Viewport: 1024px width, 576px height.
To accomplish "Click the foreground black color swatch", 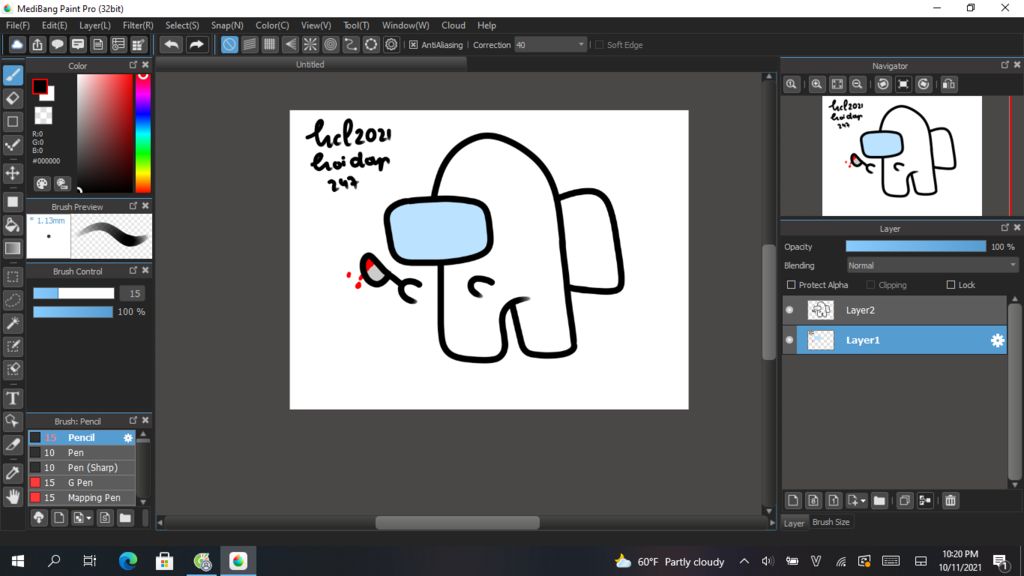I will [39, 86].
